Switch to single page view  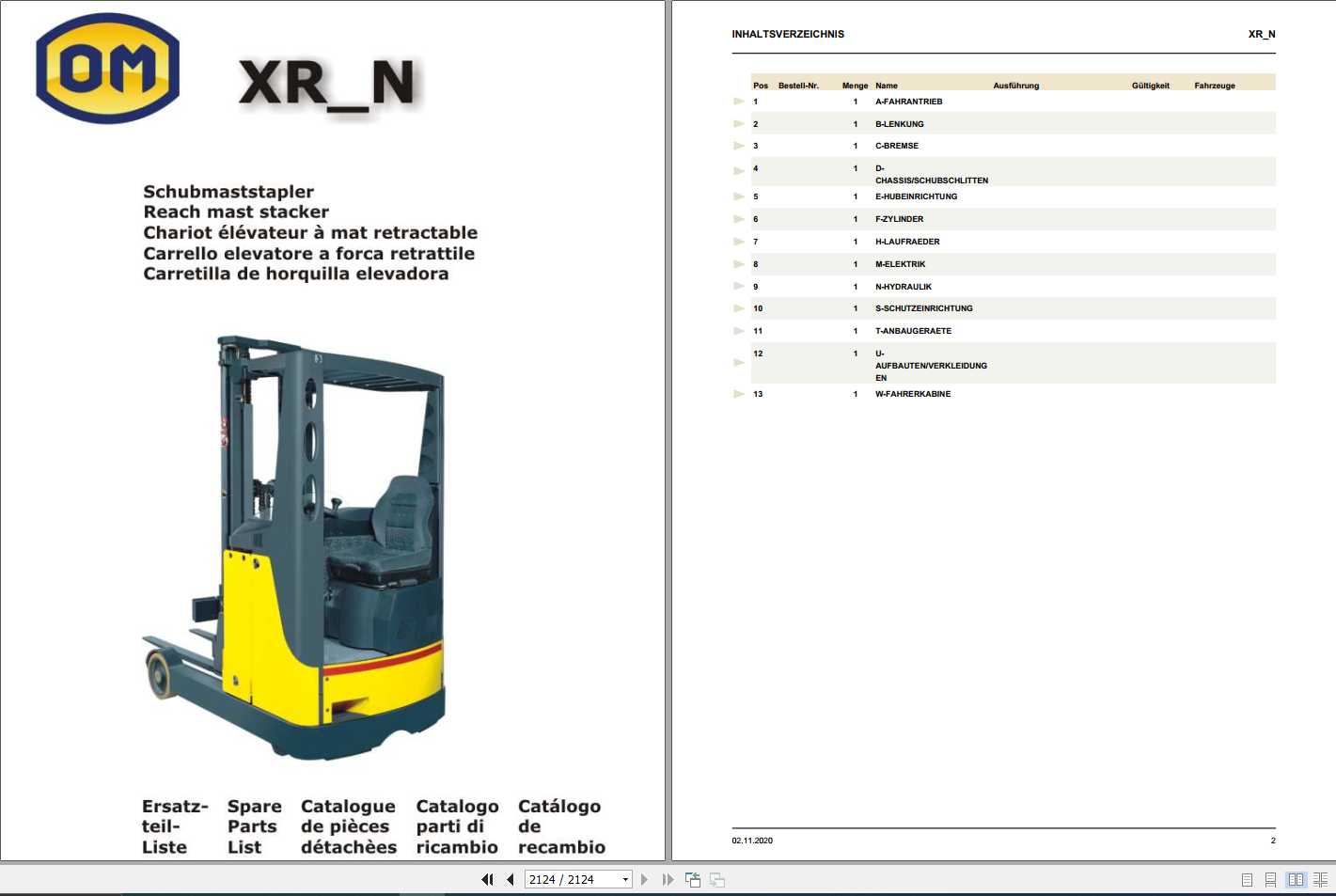click(x=1247, y=880)
